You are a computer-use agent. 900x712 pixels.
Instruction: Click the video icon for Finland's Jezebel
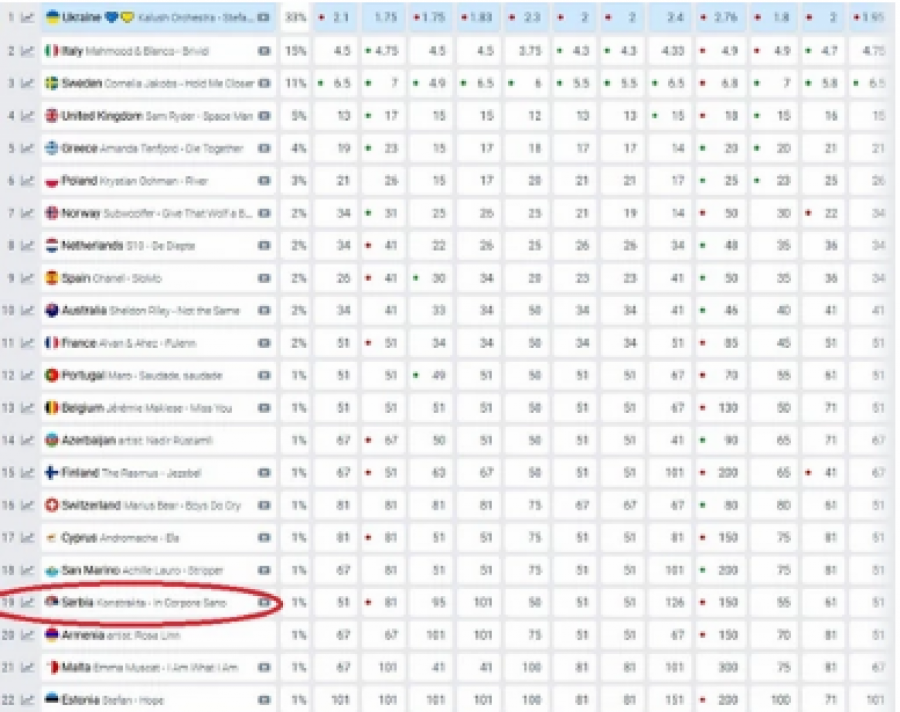(263, 473)
